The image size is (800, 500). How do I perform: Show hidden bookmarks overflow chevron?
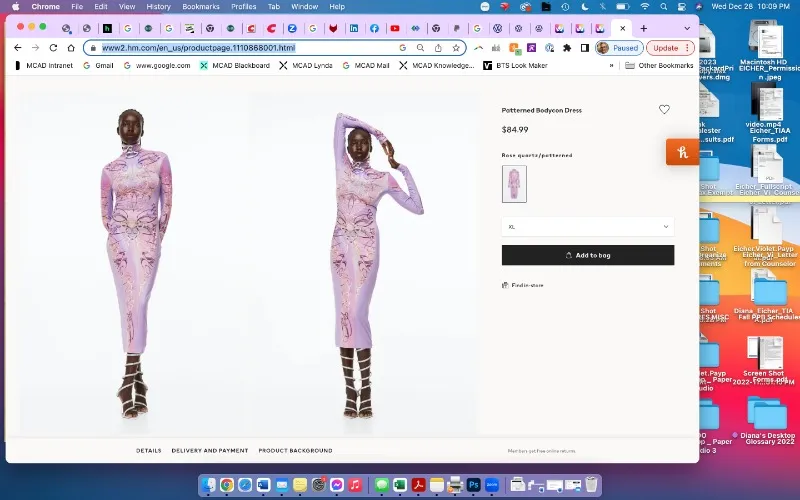click(611, 65)
